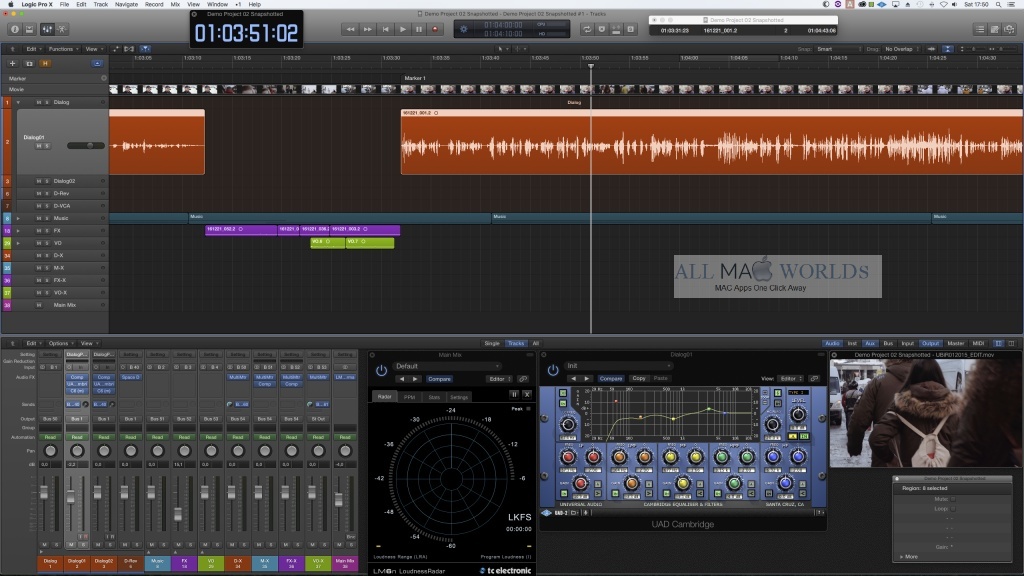This screenshot has height=576, width=1024.
Task: Pause the LoudnessRadar meter
Action: pyautogui.click(x=514, y=394)
